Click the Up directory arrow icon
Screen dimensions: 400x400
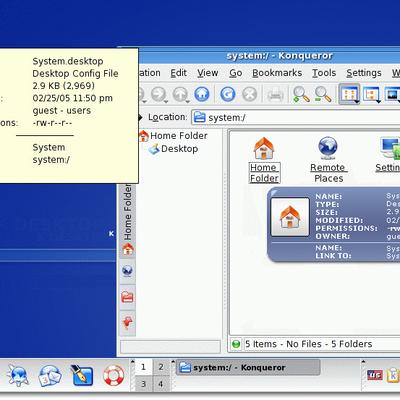click(x=180, y=94)
